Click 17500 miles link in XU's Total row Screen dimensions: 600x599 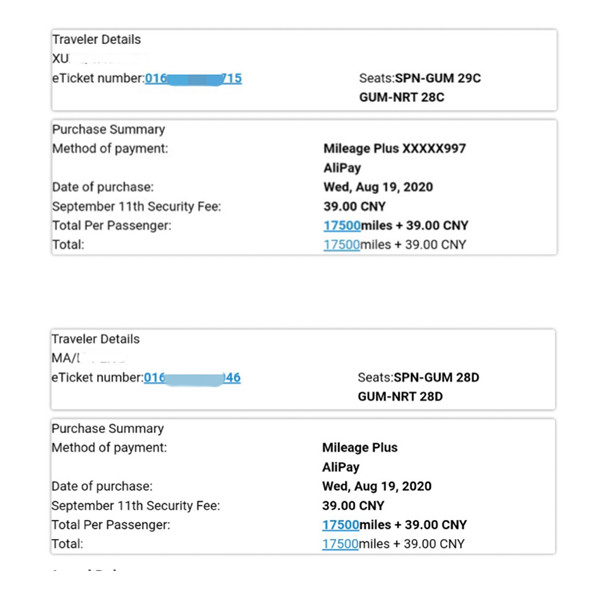pyautogui.click(x=341, y=245)
